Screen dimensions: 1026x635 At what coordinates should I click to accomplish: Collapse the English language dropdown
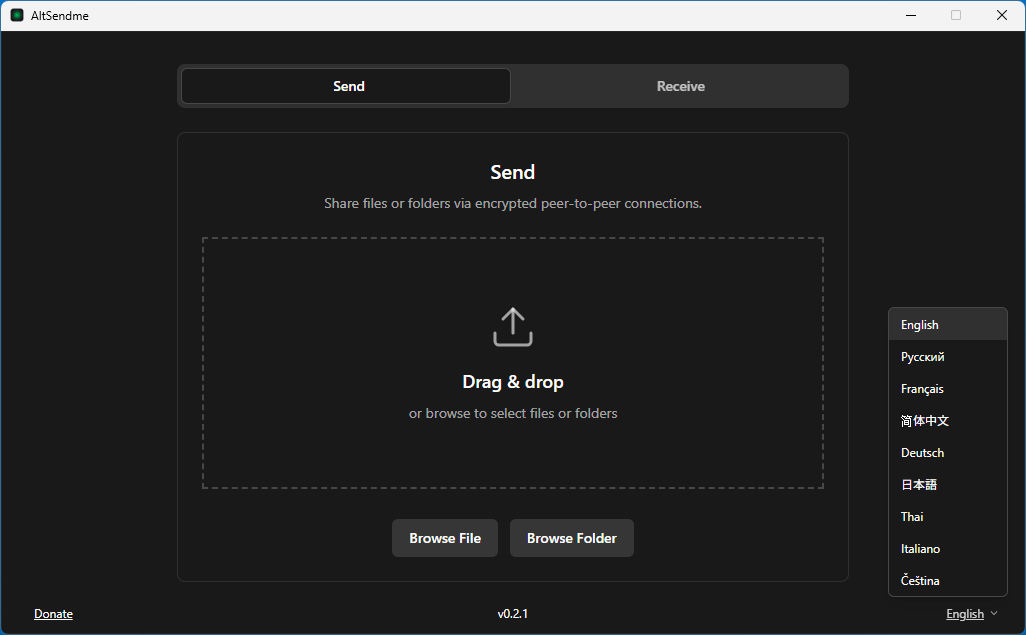(x=965, y=614)
